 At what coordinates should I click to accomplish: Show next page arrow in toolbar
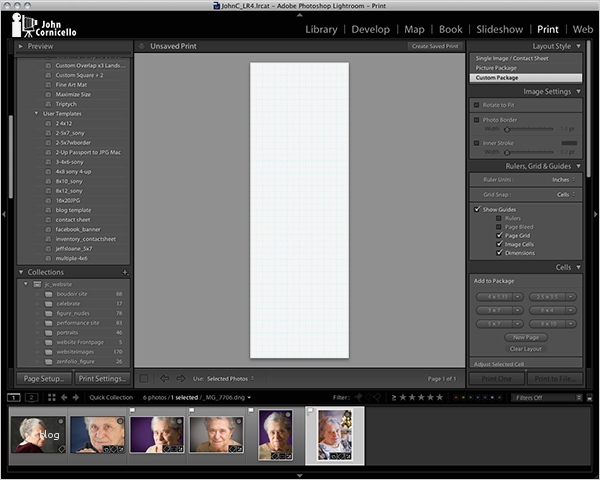click(x=181, y=379)
